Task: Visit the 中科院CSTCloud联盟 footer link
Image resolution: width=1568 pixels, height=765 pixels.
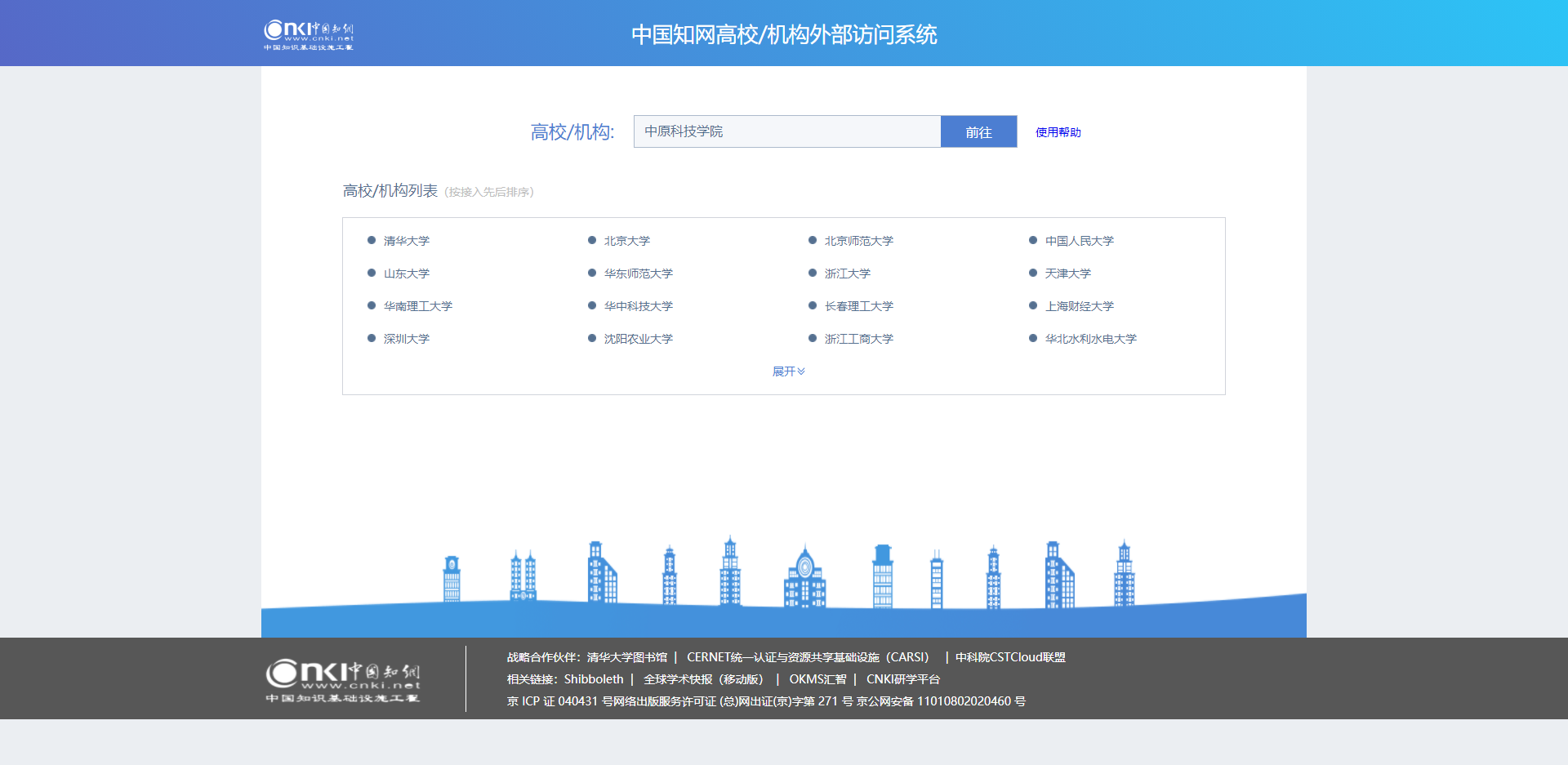Action: pos(1010,657)
